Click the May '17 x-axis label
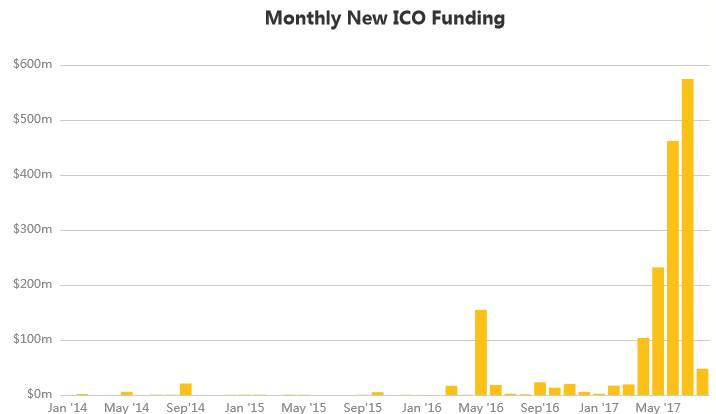716x414 pixels. pos(657,408)
